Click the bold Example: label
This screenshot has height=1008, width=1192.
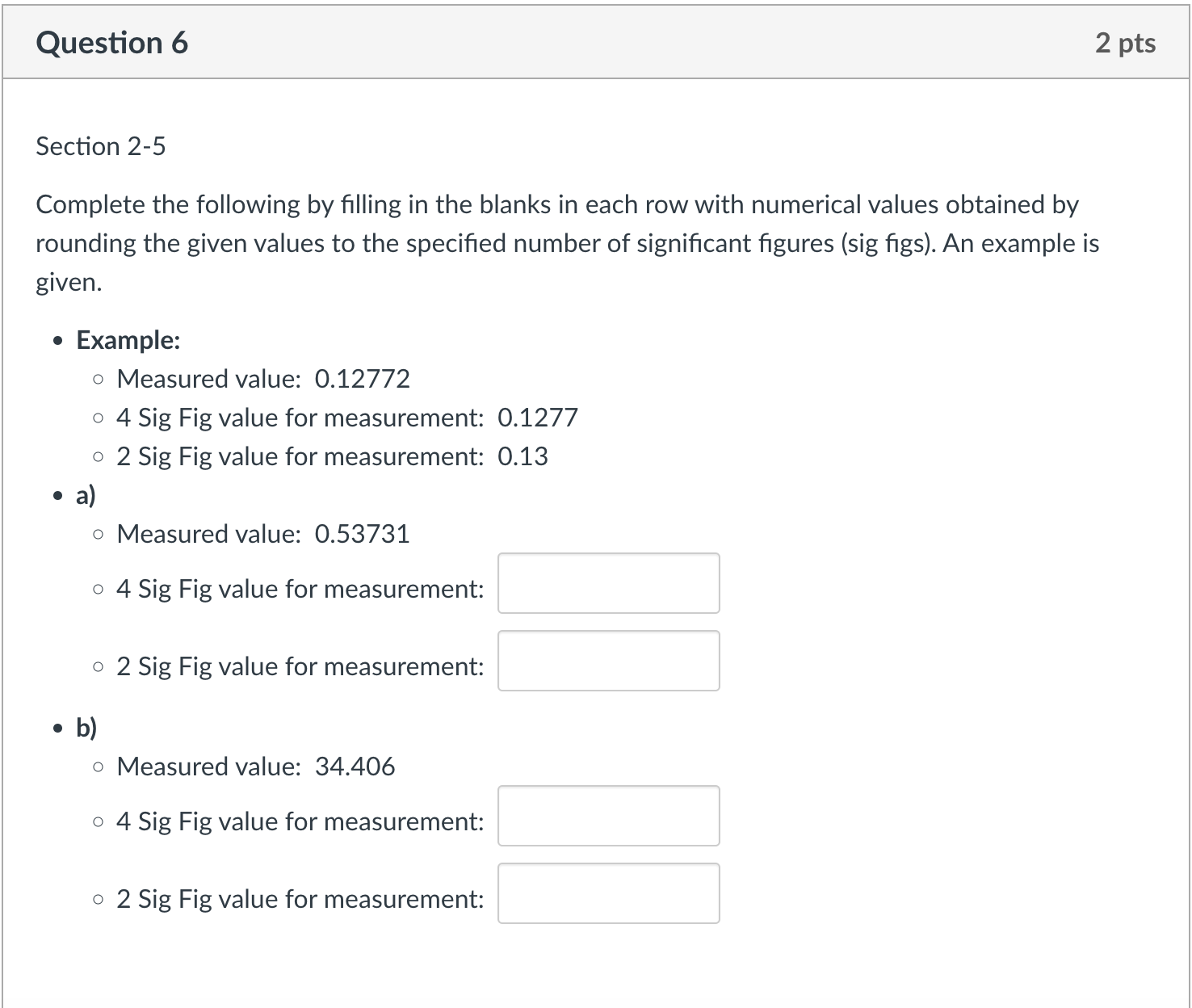[128, 340]
